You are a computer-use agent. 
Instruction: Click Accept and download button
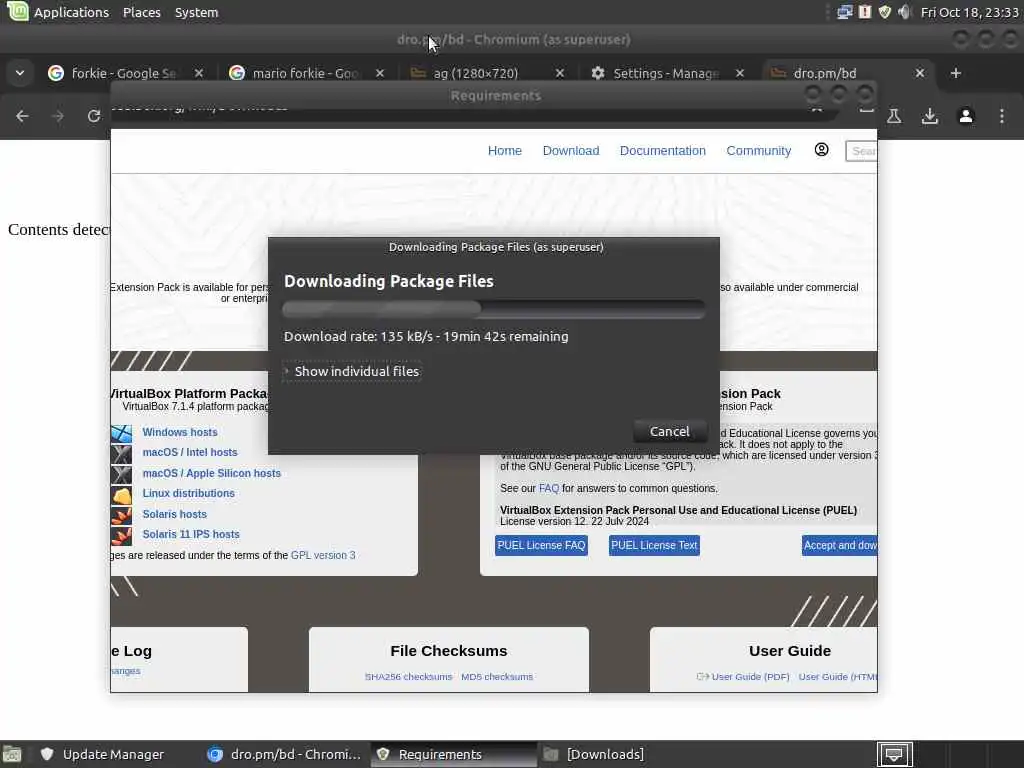point(840,545)
